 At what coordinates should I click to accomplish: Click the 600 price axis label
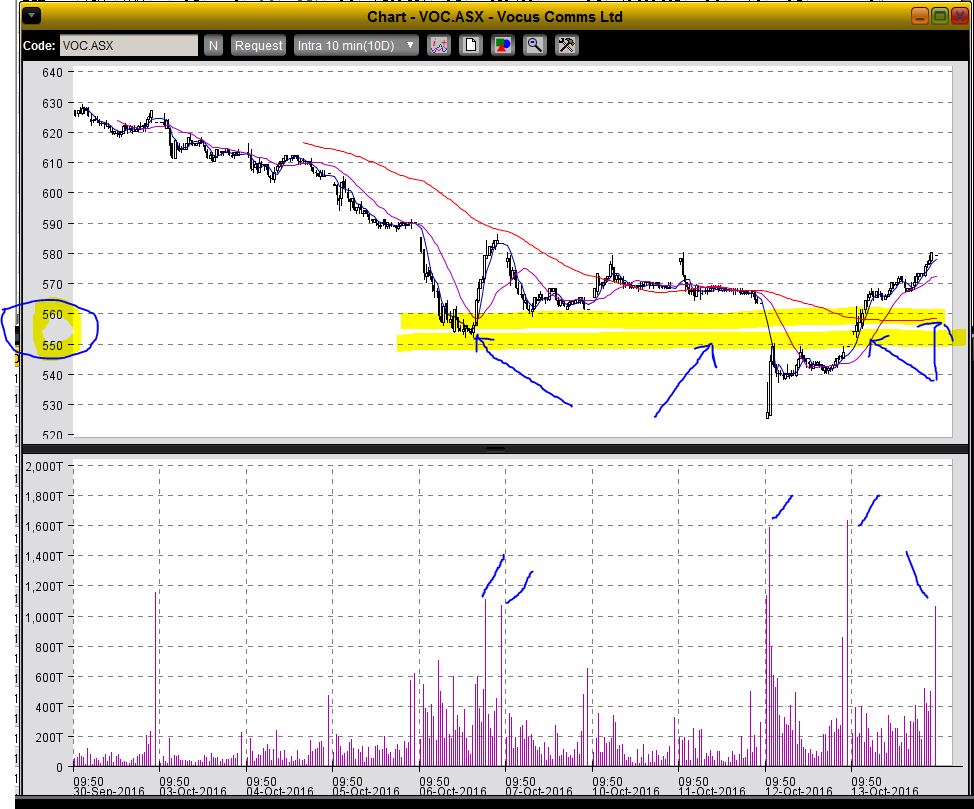[52, 193]
